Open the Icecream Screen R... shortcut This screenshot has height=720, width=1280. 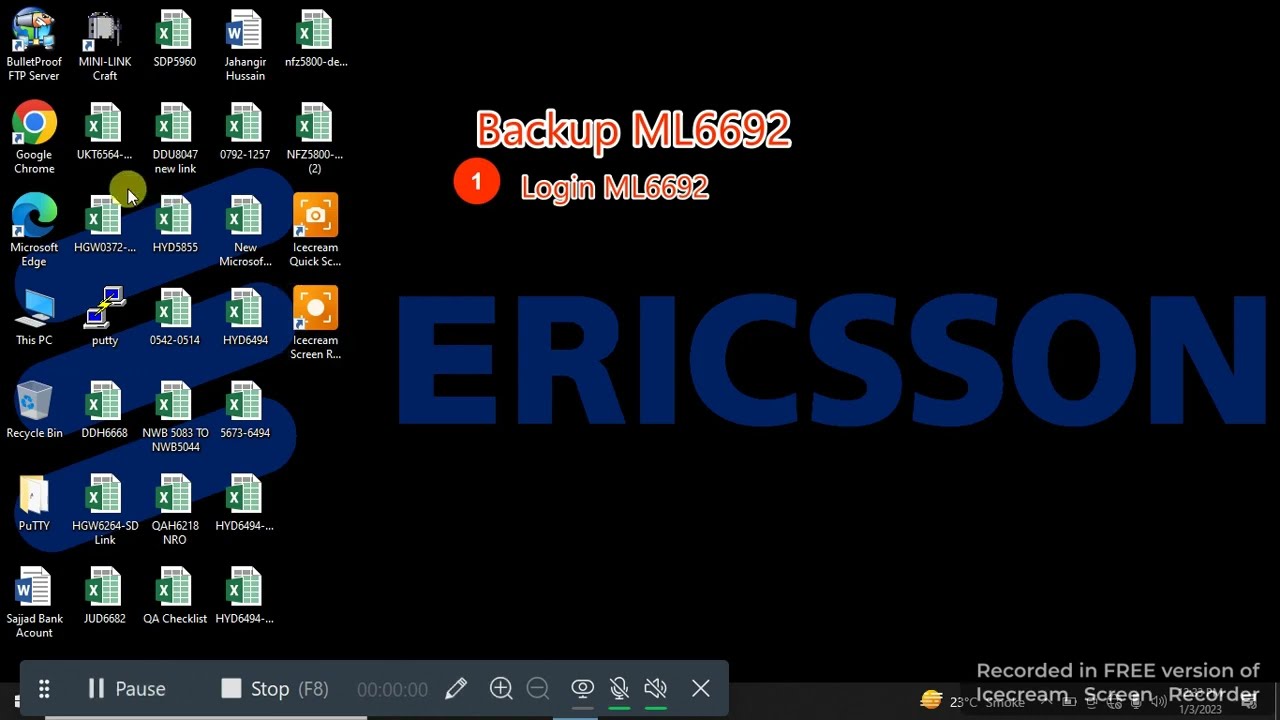[x=315, y=322]
